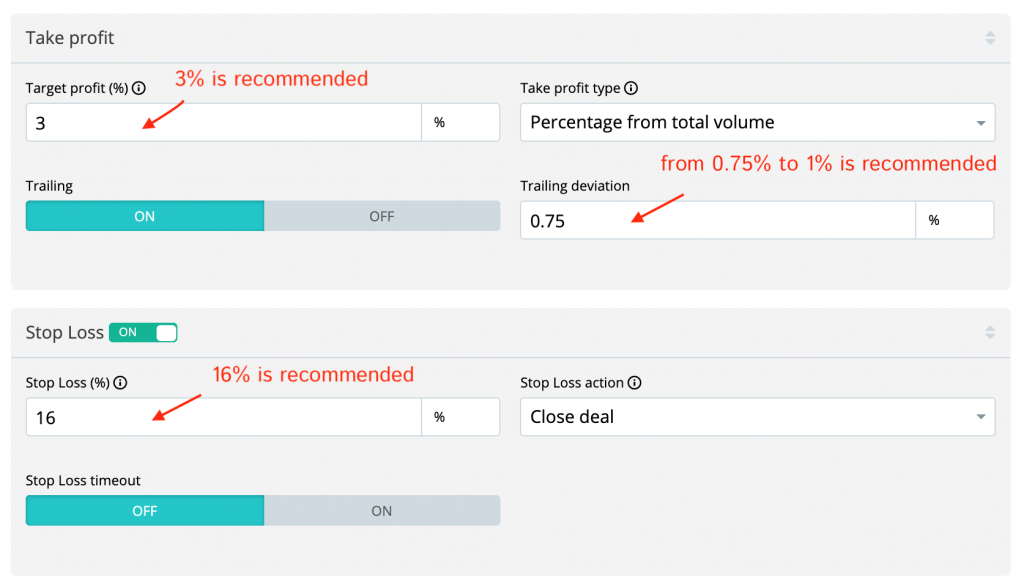Click the info icon beside Target profit (%)
Viewport: 1024px width, 588px height.
(139, 89)
